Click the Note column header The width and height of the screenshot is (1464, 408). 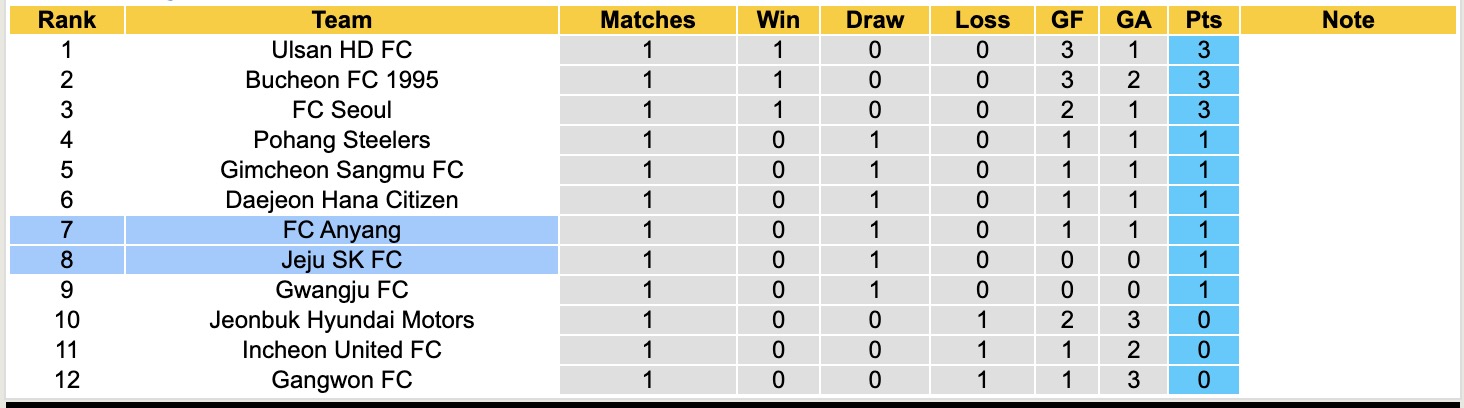tap(1347, 20)
